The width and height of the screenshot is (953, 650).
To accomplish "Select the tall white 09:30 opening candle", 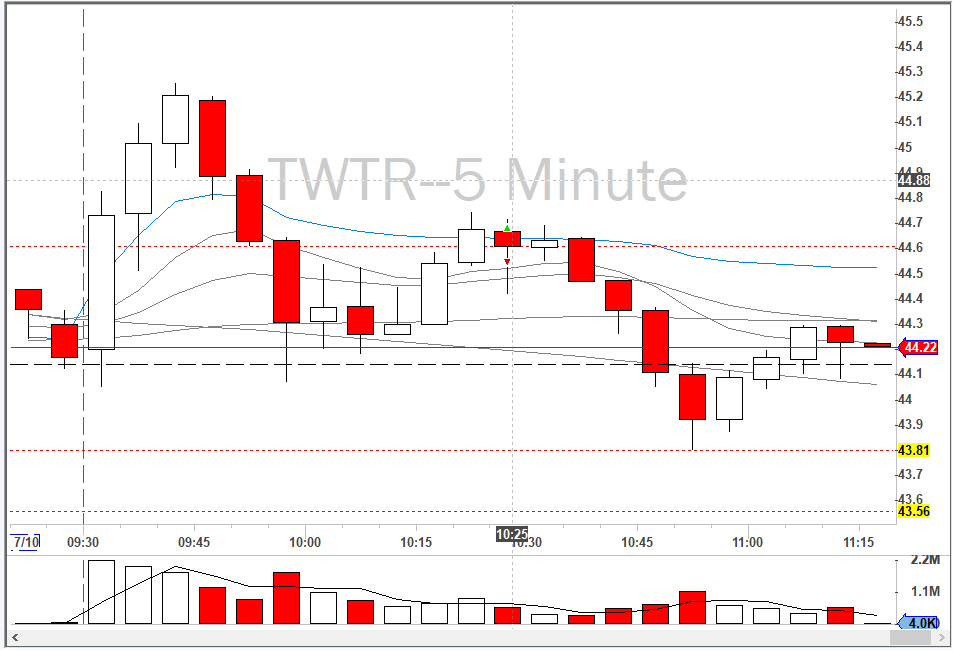I will 101,282.
